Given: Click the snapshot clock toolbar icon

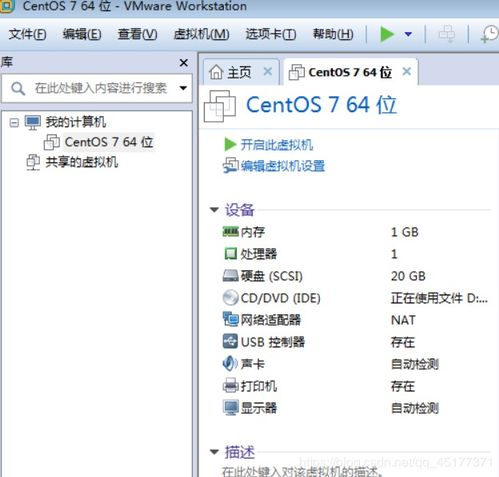Looking at the screenshot, I should point(489,35).
